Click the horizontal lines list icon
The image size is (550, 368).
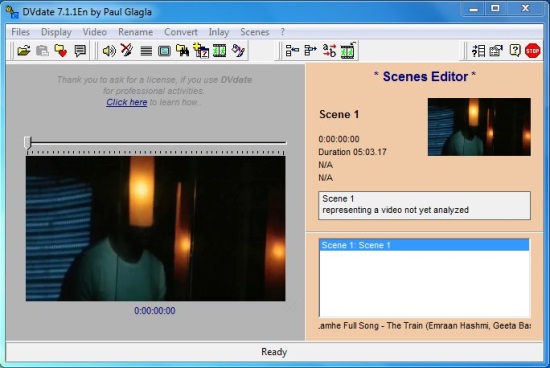coord(146,51)
